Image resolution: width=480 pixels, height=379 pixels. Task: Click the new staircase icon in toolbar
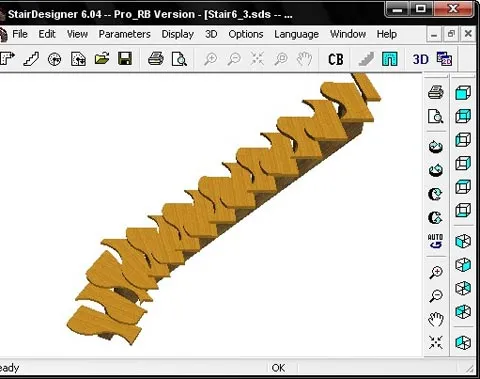[x=31, y=59]
